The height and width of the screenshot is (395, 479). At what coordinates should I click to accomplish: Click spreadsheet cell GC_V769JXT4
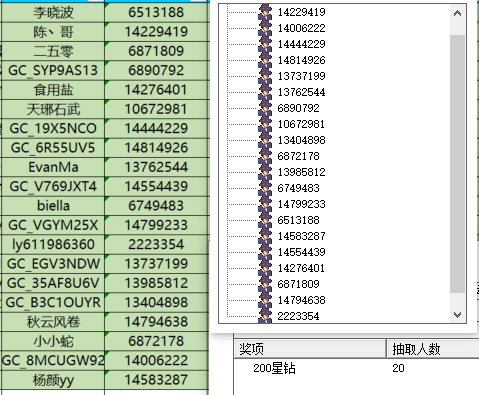click(x=53, y=187)
